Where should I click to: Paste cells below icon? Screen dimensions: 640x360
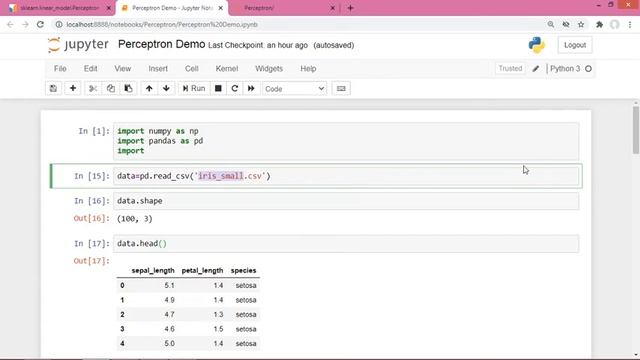click(x=128, y=89)
